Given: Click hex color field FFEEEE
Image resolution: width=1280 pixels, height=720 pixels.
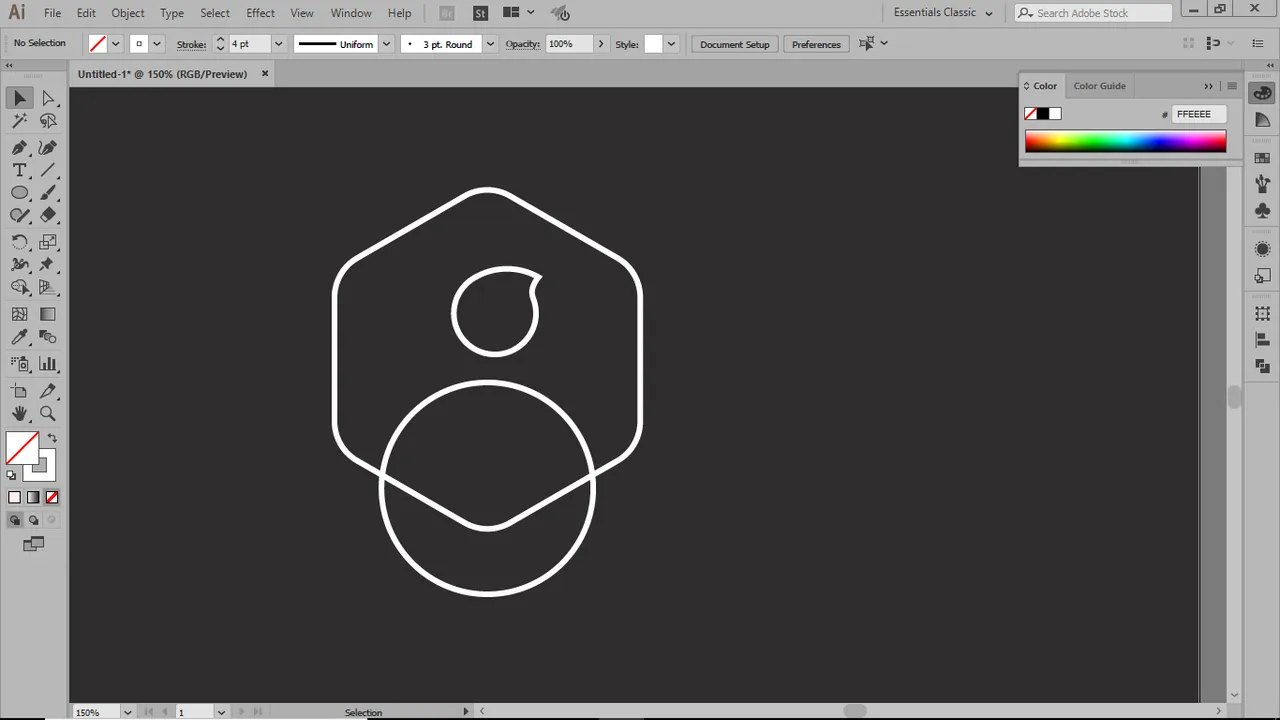Looking at the screenshot, I should tap(1199, 114).
